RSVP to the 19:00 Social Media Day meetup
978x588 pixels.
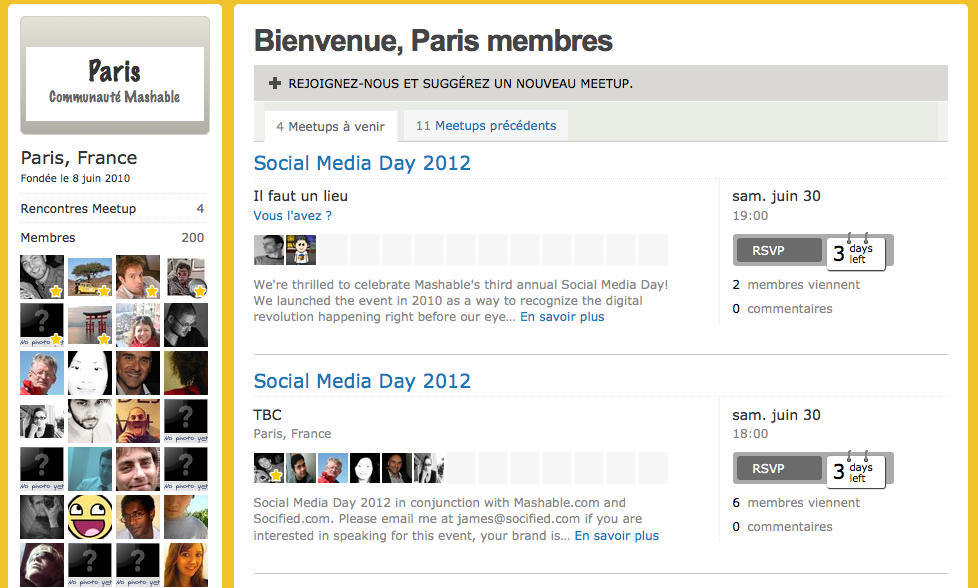[779, 250]
